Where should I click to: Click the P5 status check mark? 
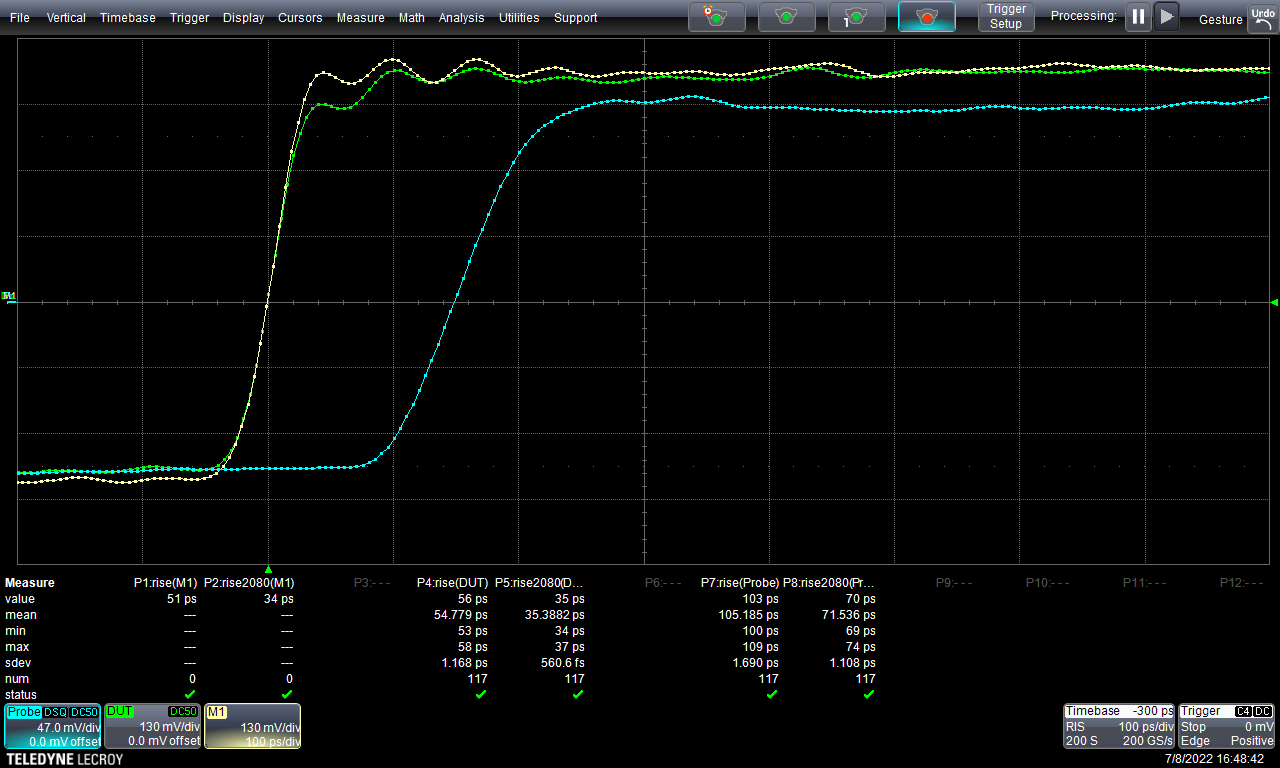[578, 694]
